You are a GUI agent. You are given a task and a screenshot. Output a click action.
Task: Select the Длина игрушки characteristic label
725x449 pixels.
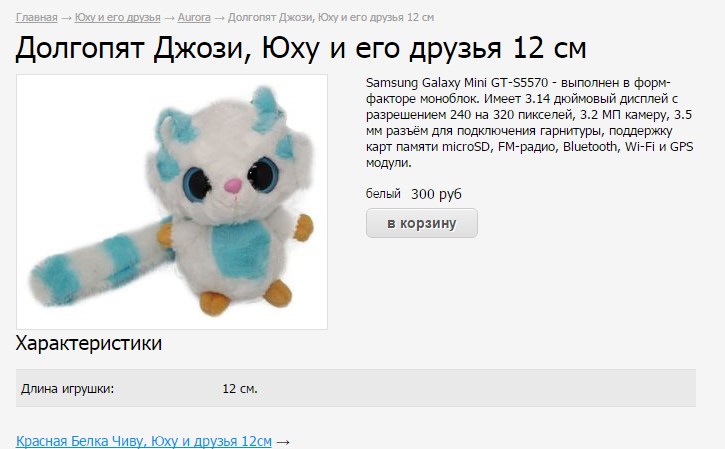coord(68,388)
